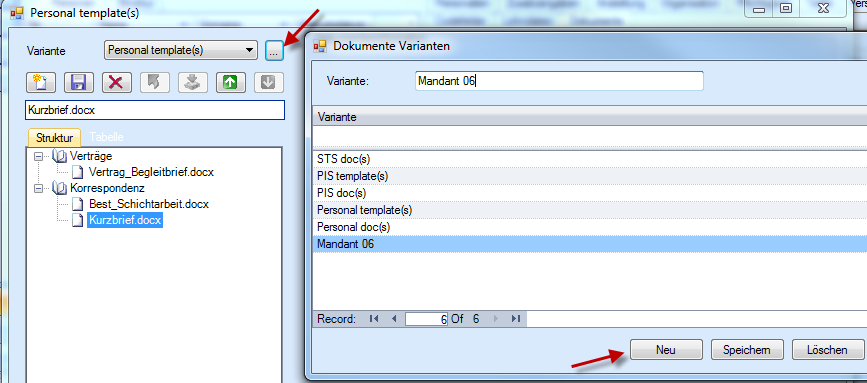Select the Struktur tab
Screen dimensions: 867x383
[x=54, y=137]
